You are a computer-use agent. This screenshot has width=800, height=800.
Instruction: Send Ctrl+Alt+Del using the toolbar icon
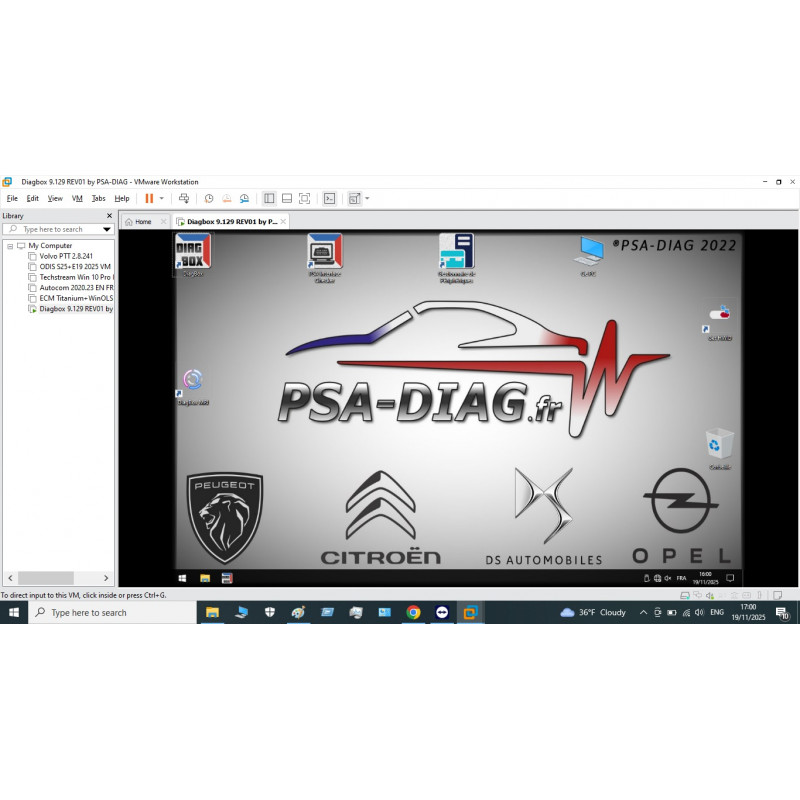pyautogui.click(x=183, y=198)
